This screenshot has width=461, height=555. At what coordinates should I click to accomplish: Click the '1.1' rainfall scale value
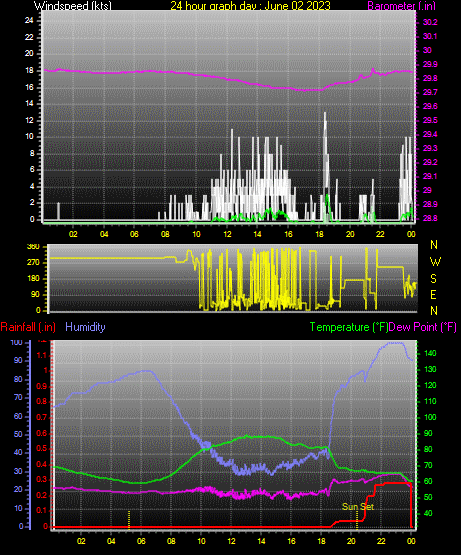click(42, 355)
